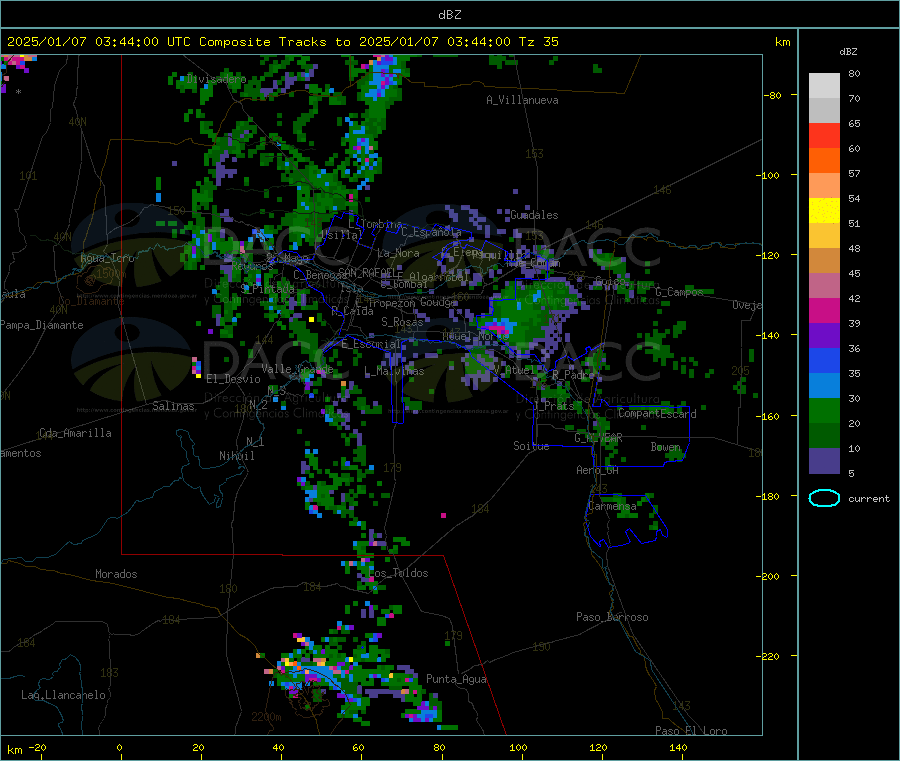Click the light blue 35 dBZ swatch

[x=824, y=385]
